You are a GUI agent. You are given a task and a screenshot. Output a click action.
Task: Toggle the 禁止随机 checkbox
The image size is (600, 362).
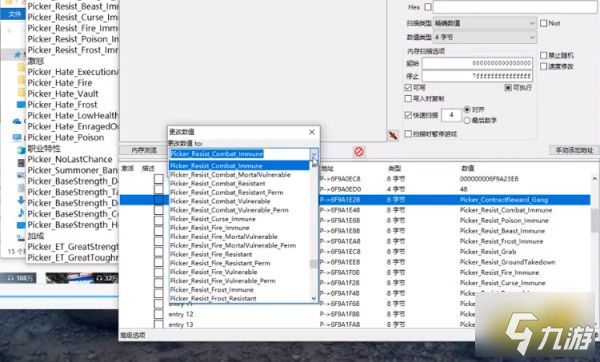pyautogui.click(x=543, y=55)
